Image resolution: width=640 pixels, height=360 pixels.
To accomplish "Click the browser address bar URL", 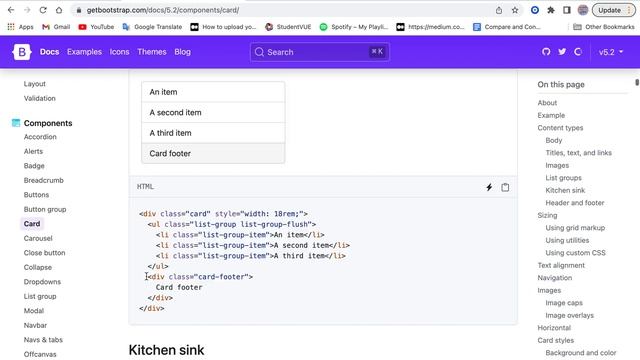I will 163,10.
